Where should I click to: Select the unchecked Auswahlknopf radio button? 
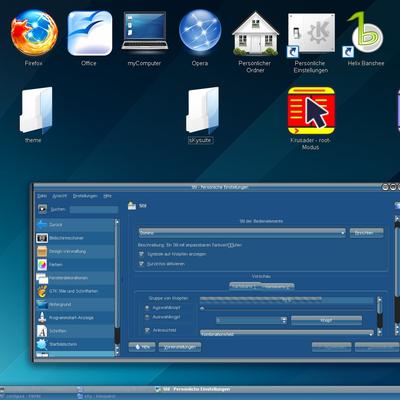tap(147, 317)
